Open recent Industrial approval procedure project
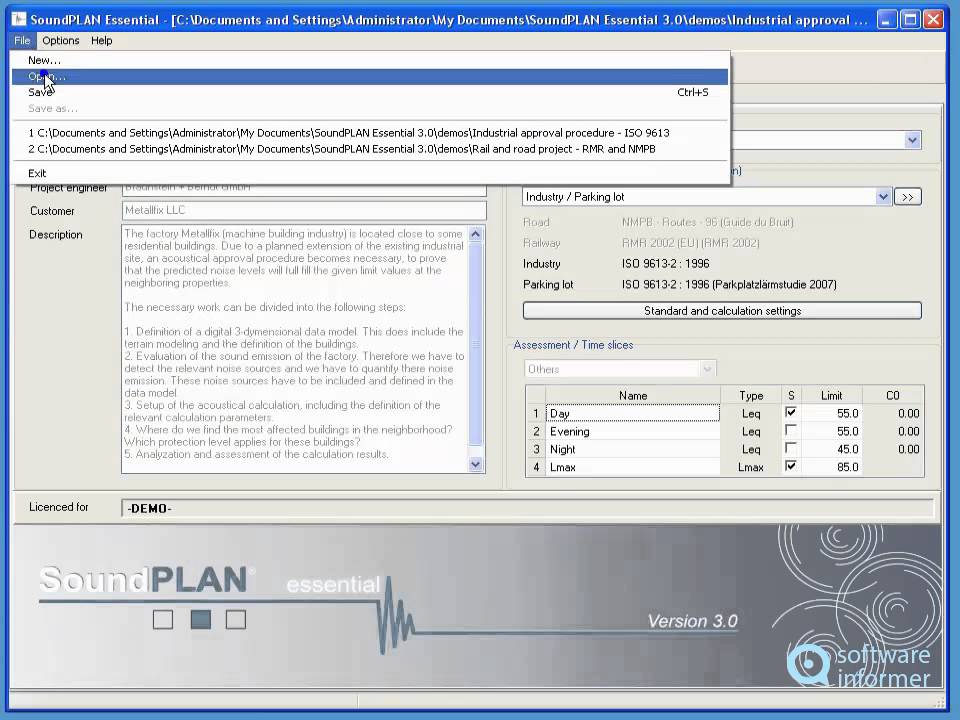 (x=370, y=133)
